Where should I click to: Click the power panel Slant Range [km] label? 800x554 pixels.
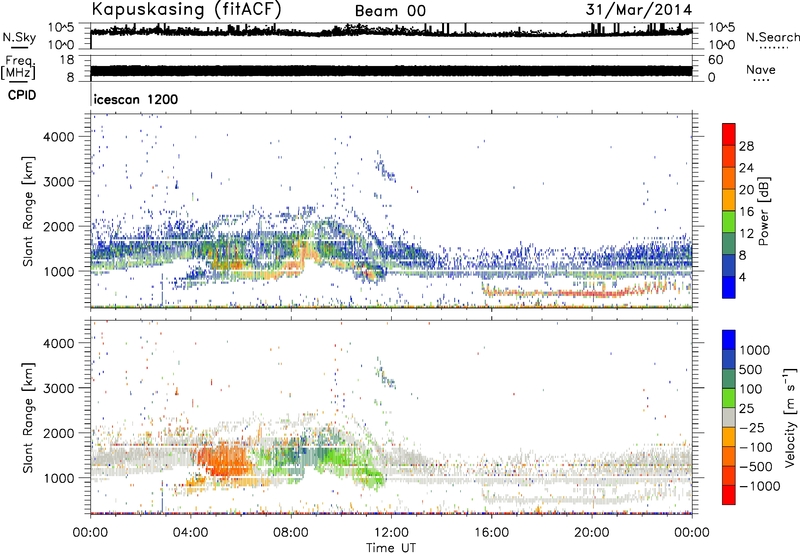(x=28, y=211)
